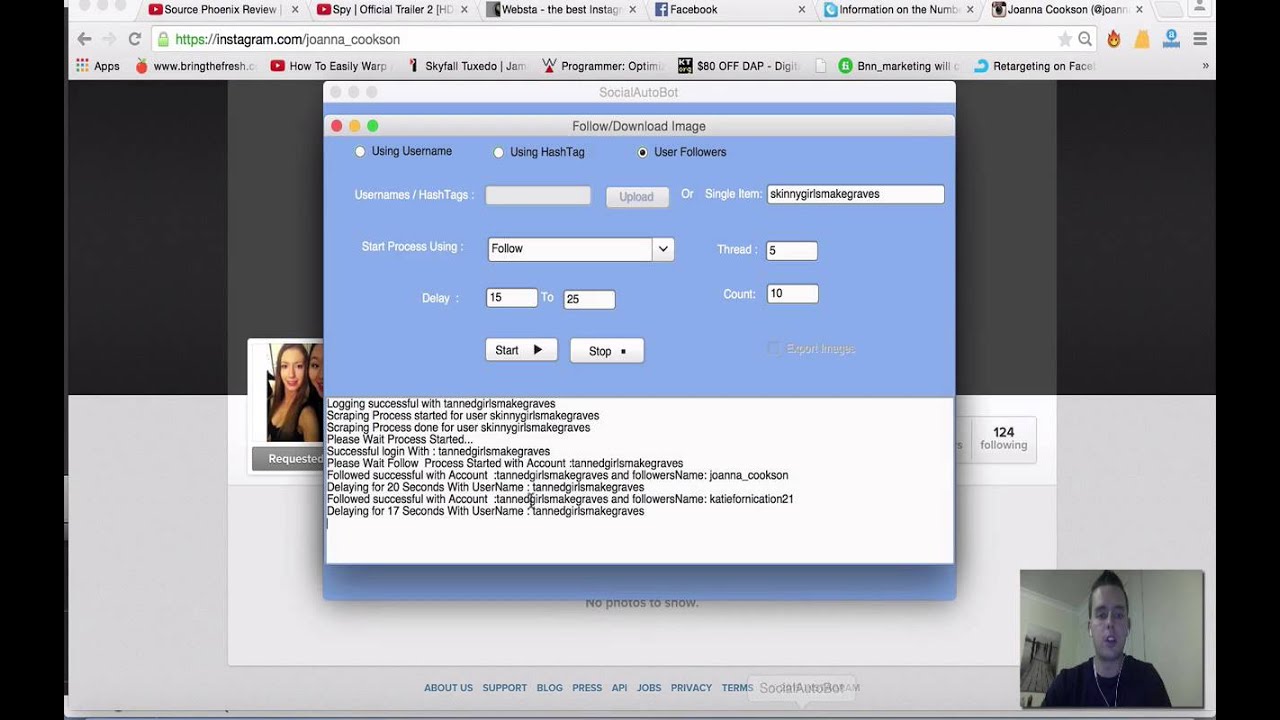1280x720 pixels.
Task: Select the User Followers radio button
Action: point(642,153)
